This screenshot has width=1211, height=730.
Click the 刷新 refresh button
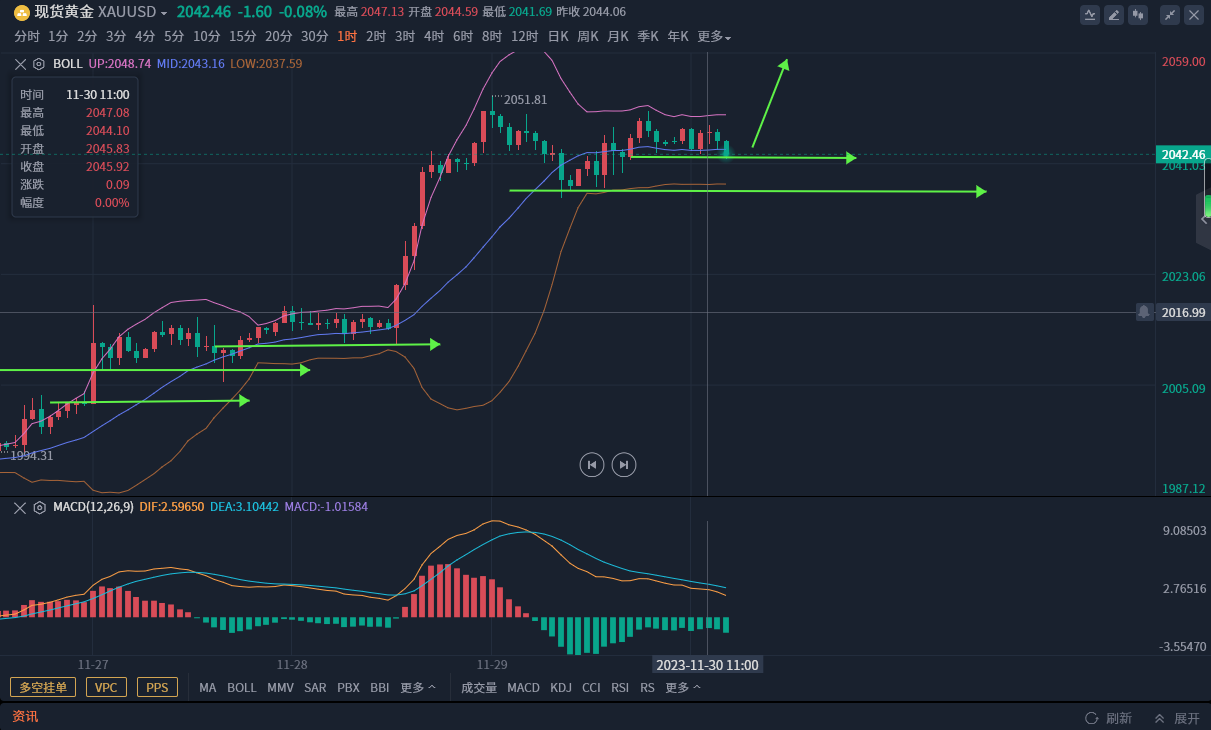pyautogui.click(x=1109, y=718)
